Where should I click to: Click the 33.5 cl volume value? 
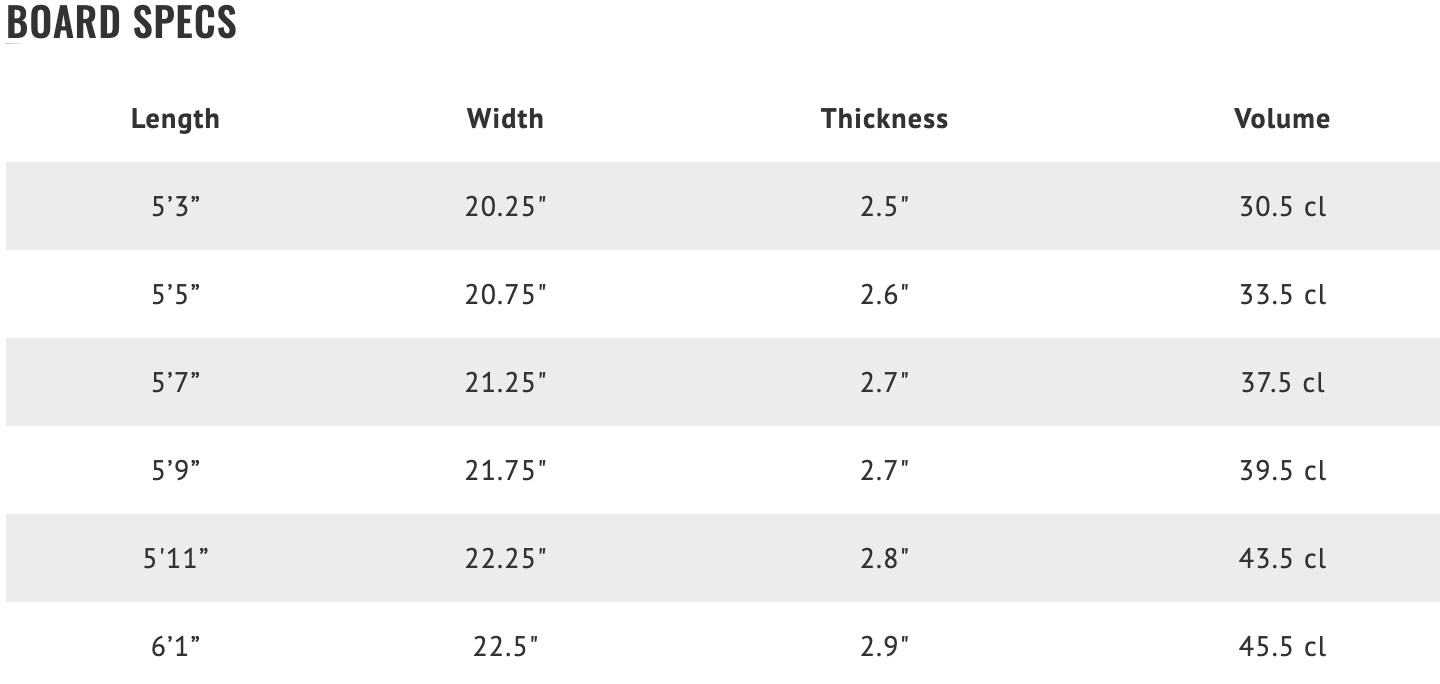[1282, 295]
